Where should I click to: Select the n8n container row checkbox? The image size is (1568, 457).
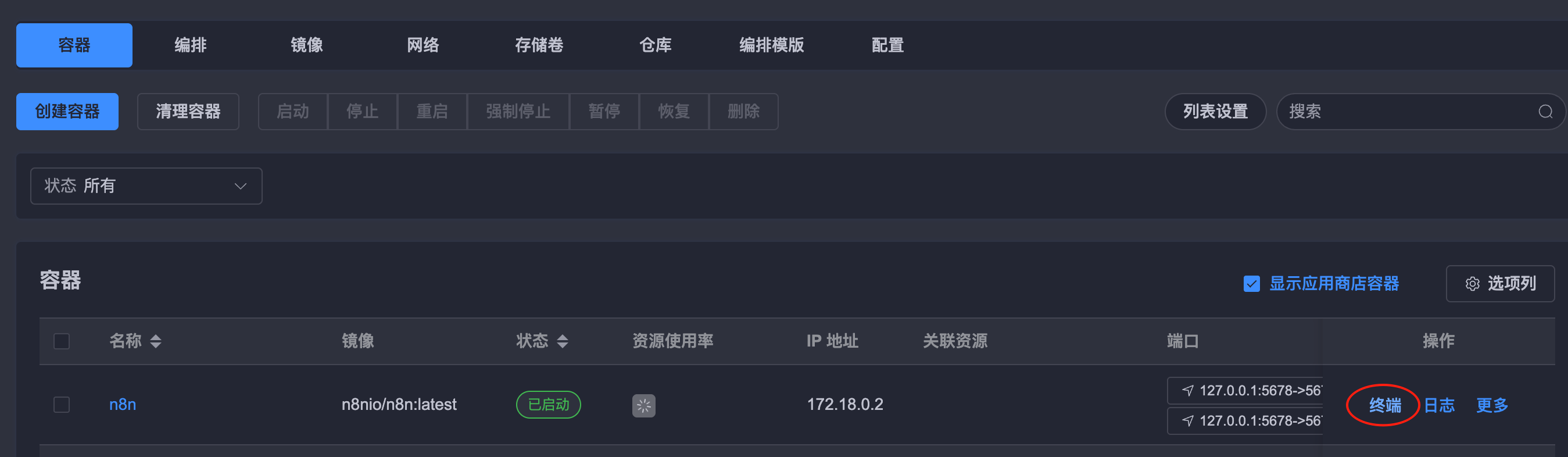pos(62,405)
